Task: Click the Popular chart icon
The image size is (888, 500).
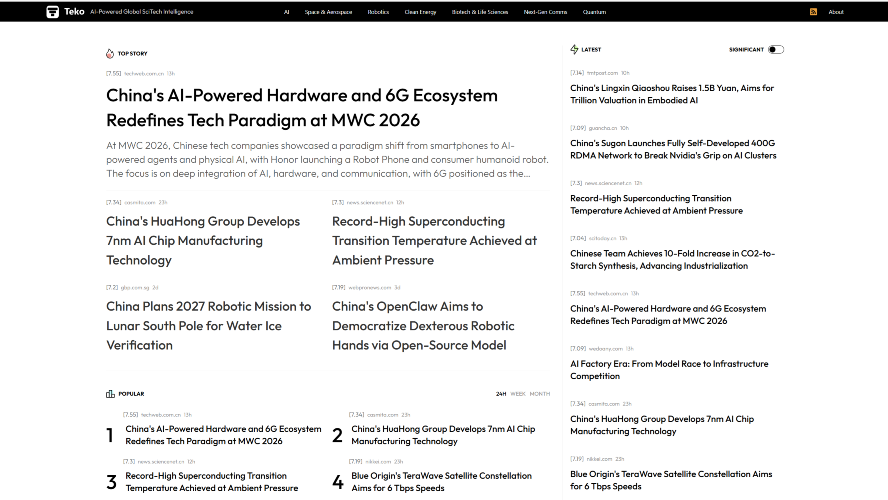Action: [110, 394]
